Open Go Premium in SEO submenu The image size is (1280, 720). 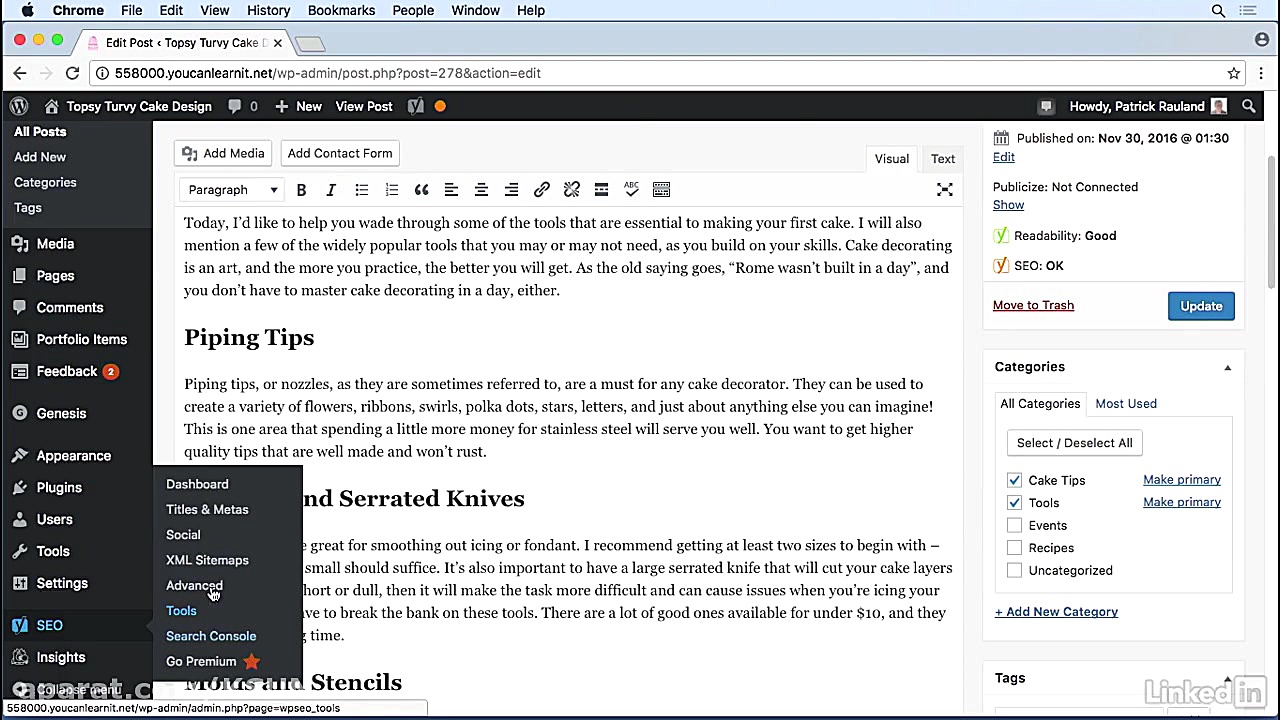point(212,661)
